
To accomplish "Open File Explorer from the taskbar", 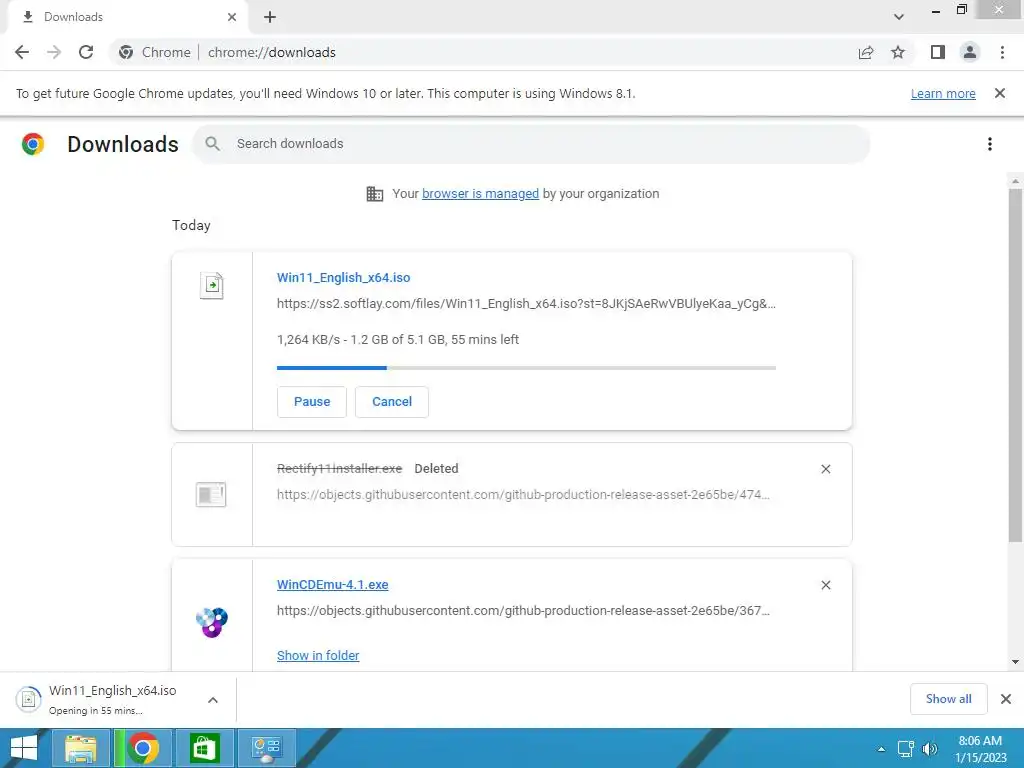I will (x=80, y=748).
